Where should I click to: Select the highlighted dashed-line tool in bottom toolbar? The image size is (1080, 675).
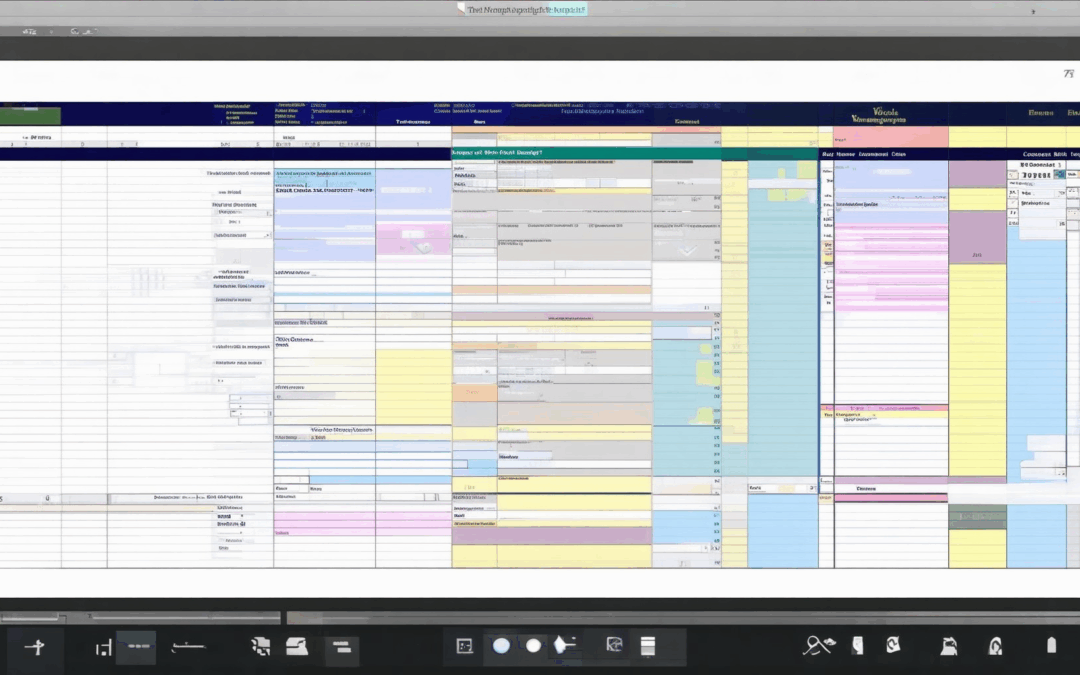pyautogui.click(x=136, y=647)
